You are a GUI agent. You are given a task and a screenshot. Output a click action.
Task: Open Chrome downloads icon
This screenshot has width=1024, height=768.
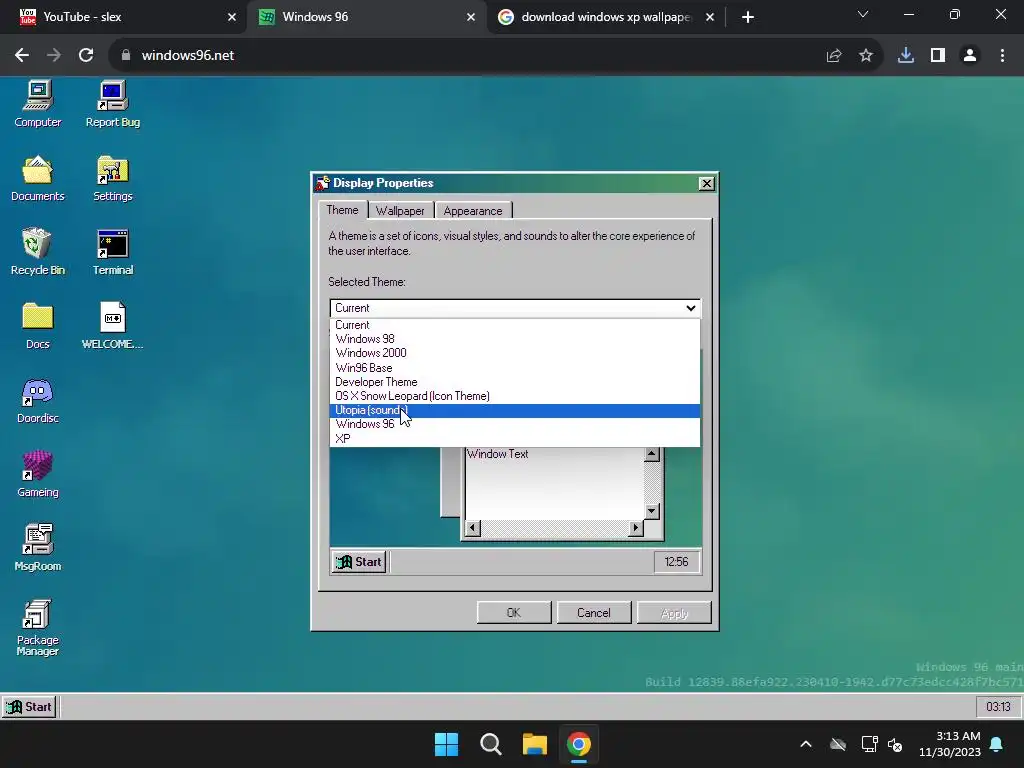pos(905,56)
